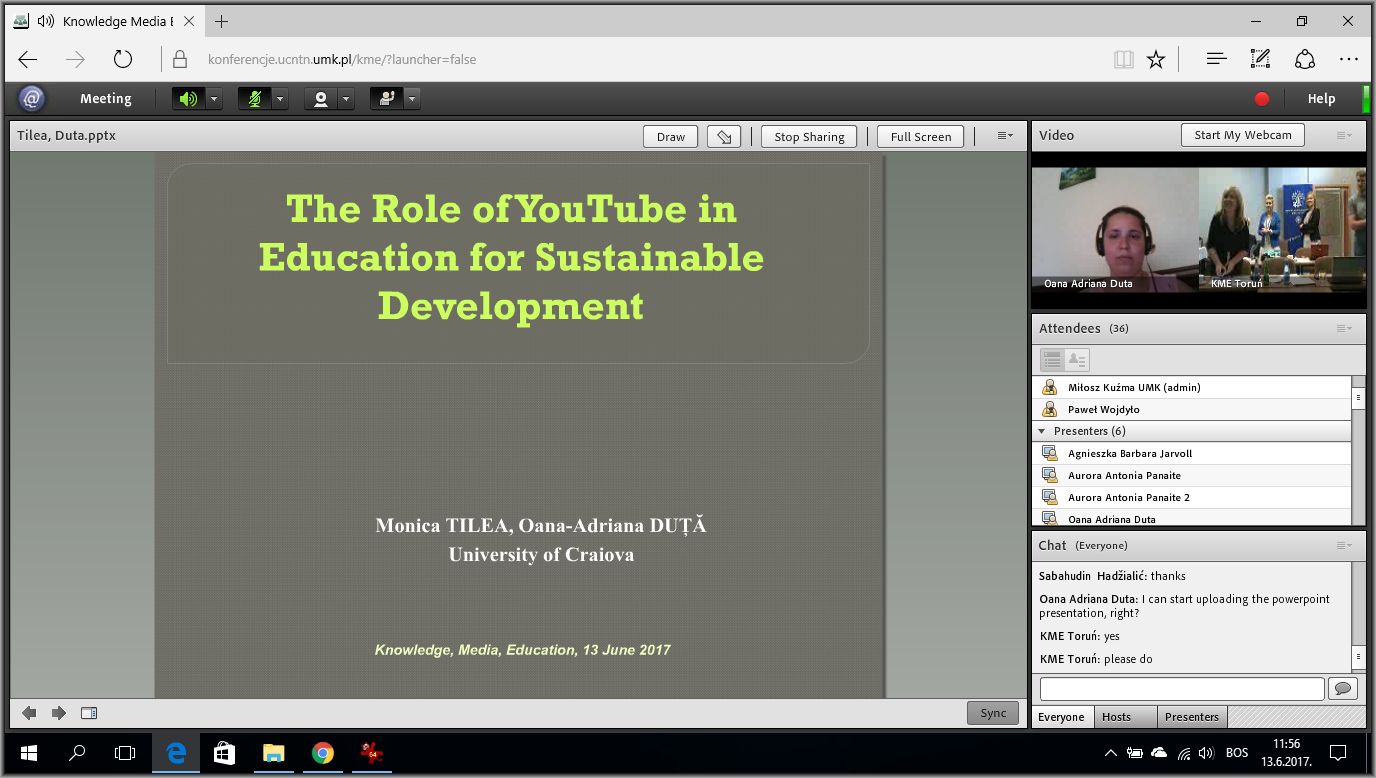Open the volume control in system tray
This screenshot has height=778, width=1376.
[x=1205, y=753]
